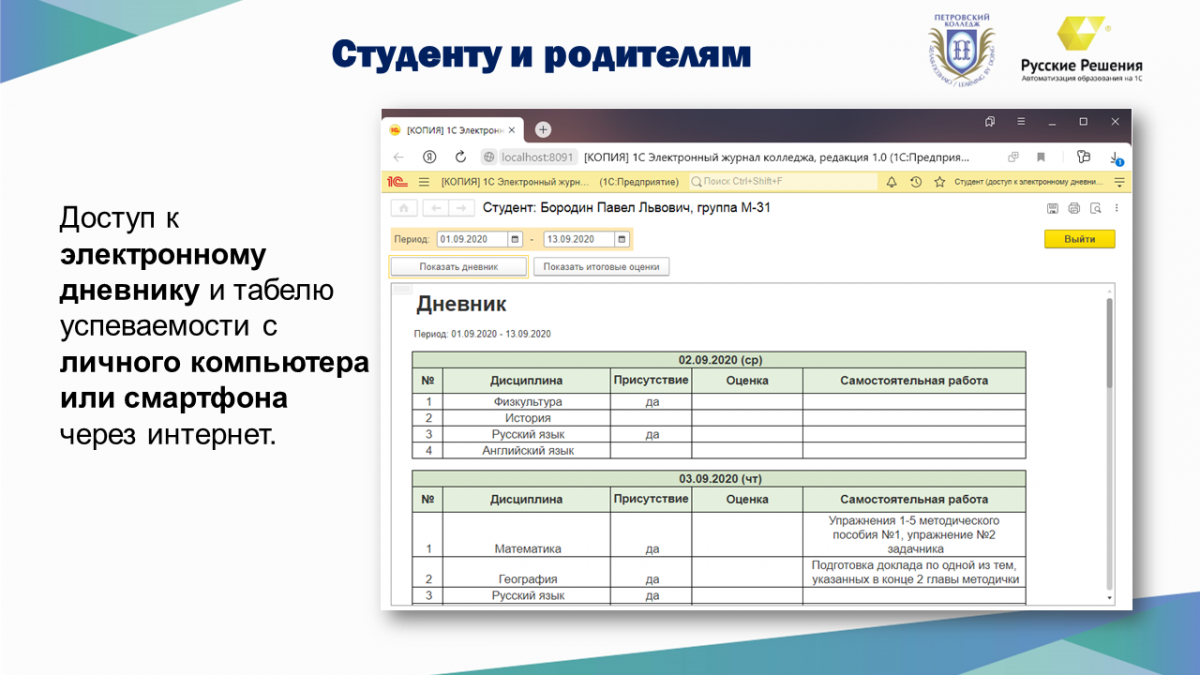Screen dimensions: 1200x675
Task: Open a new browser tab with plus
Action: (x=543, y=129)
